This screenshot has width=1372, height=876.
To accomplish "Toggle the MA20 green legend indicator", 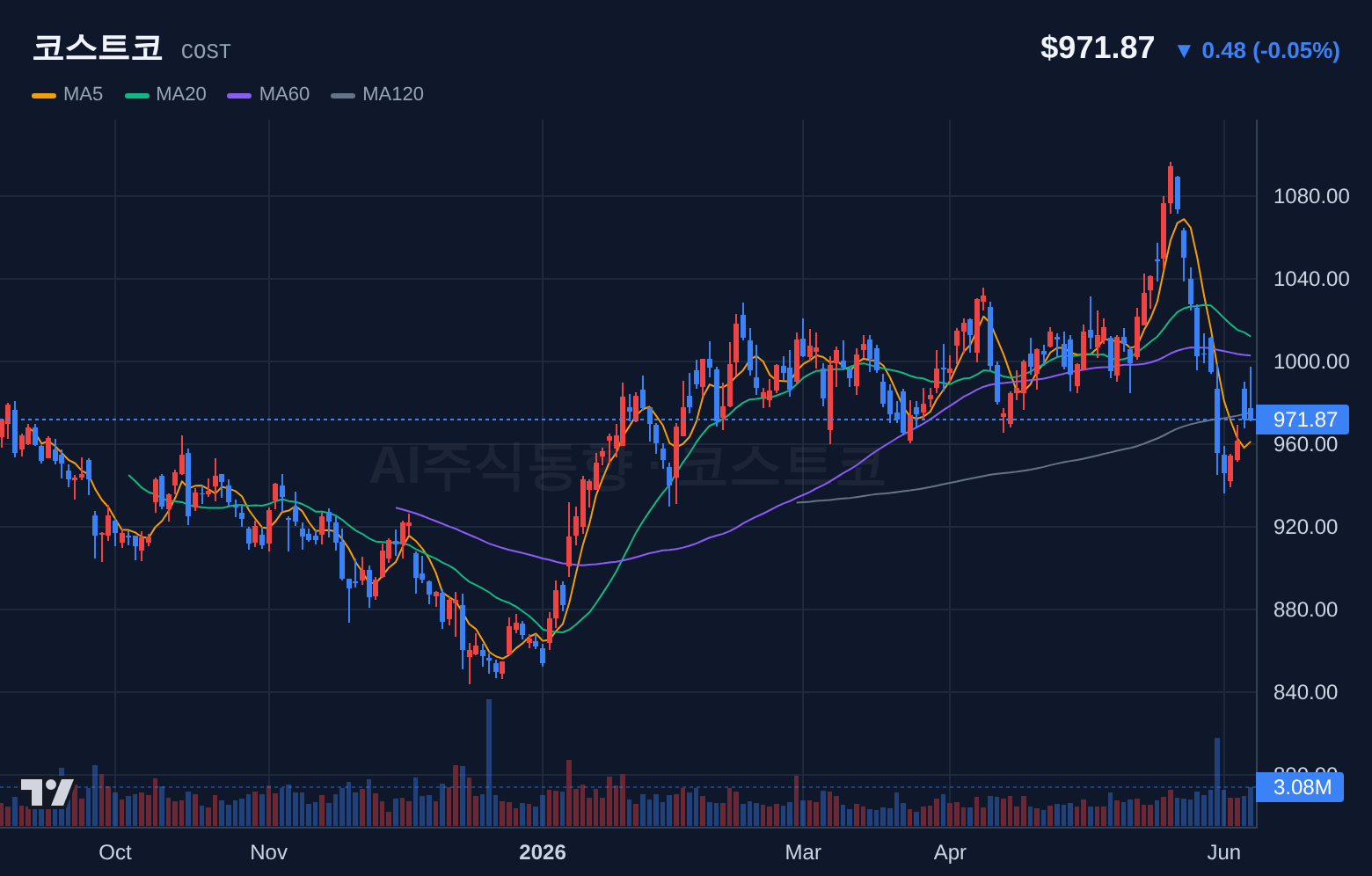I will pyautogui.click(x=137, y=95).
